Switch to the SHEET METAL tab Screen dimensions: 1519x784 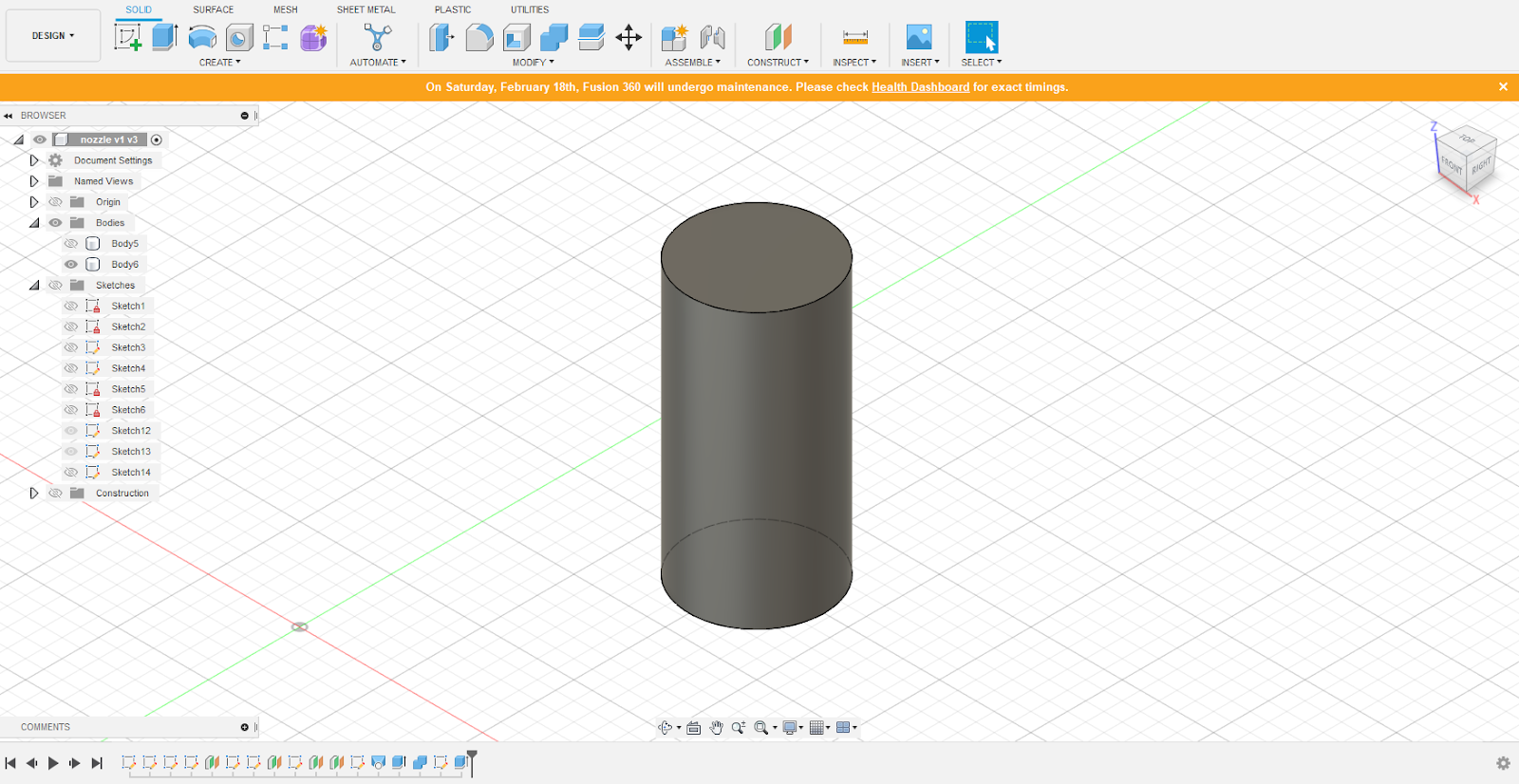click(x=366, y=9)
